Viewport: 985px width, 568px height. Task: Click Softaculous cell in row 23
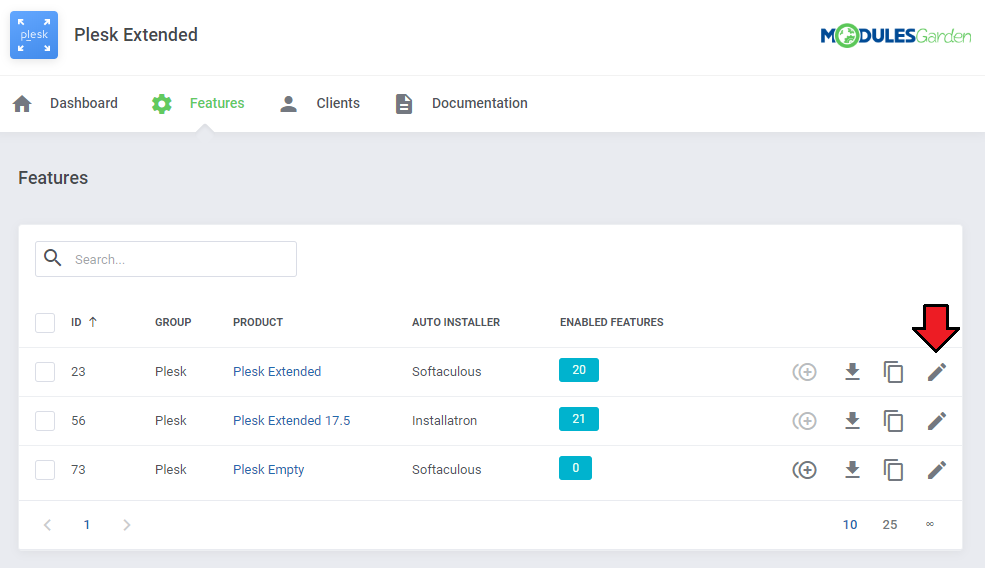pyautogui.click(x=447, y=371)
